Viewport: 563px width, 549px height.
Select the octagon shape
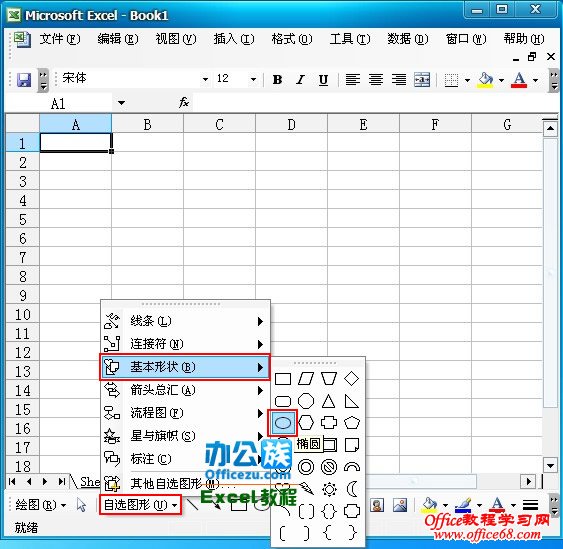[306, 401]
